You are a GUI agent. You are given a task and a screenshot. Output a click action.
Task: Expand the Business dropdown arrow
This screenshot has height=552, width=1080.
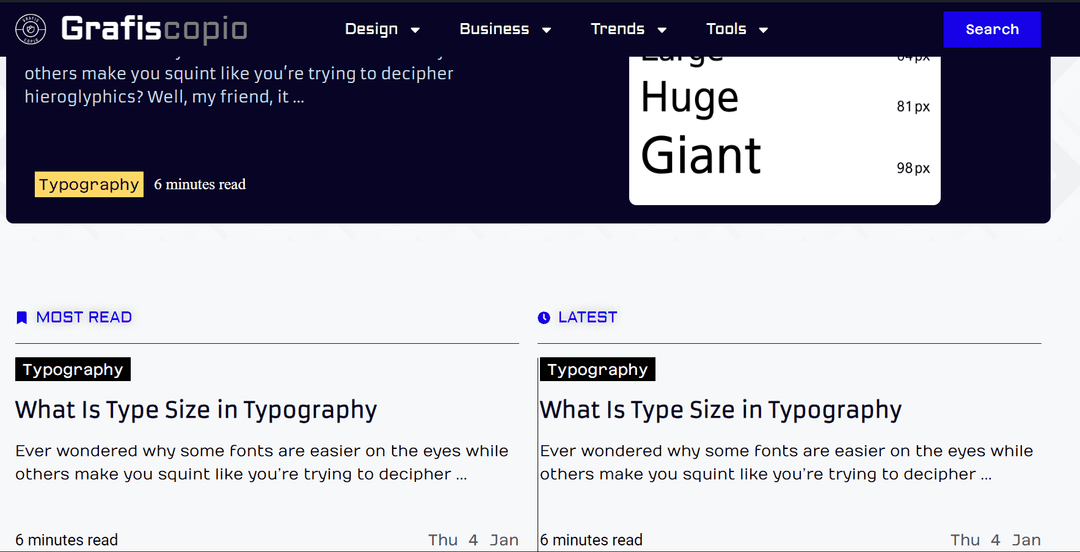point(546,30)
